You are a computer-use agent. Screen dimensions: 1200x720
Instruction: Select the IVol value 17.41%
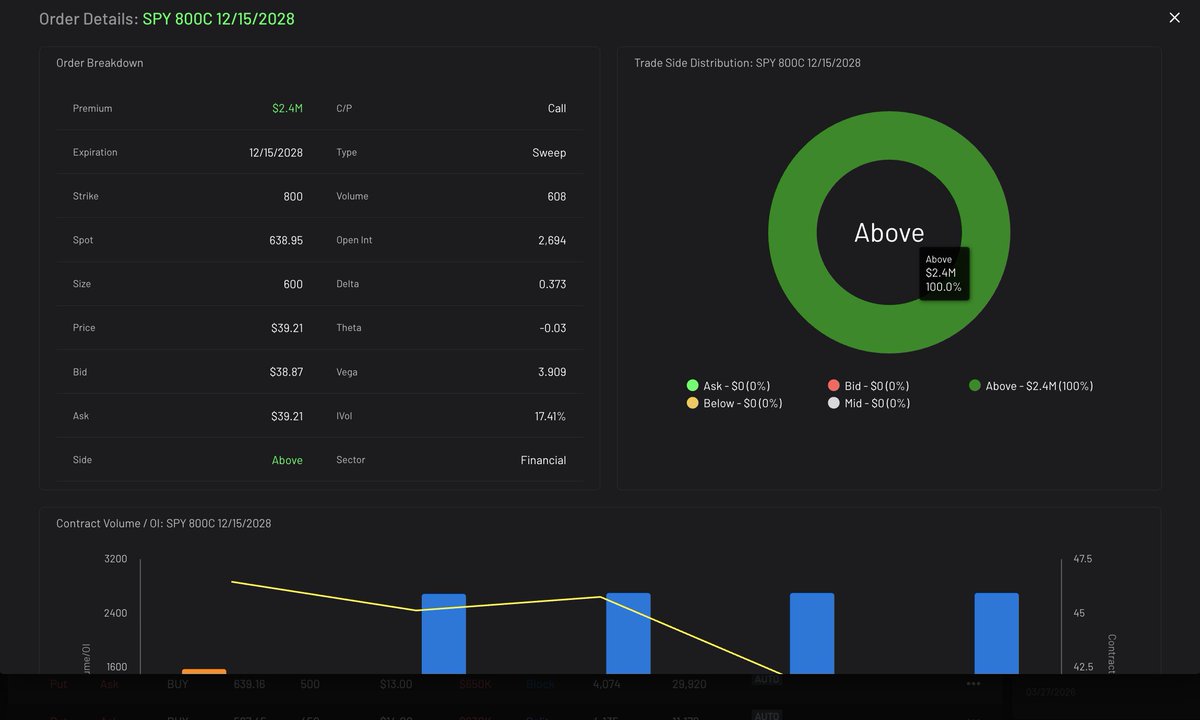550,416
